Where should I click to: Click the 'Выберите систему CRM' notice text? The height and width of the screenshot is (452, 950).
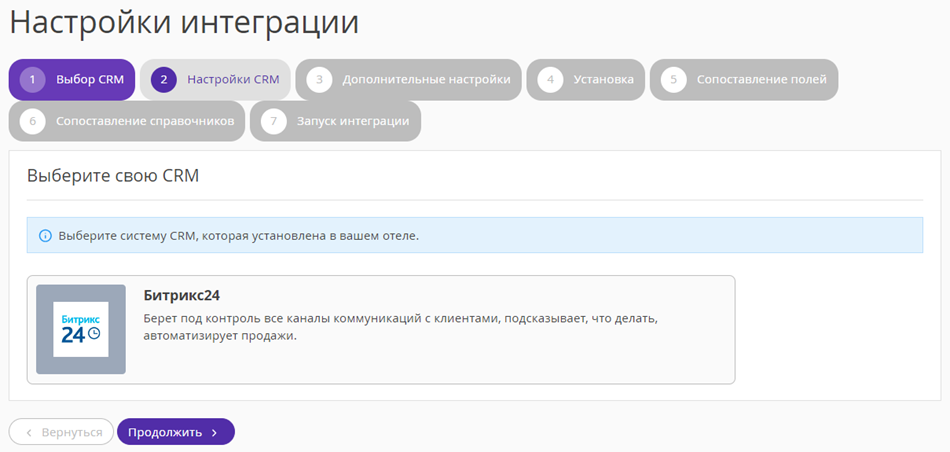click(x=239, y=236)
